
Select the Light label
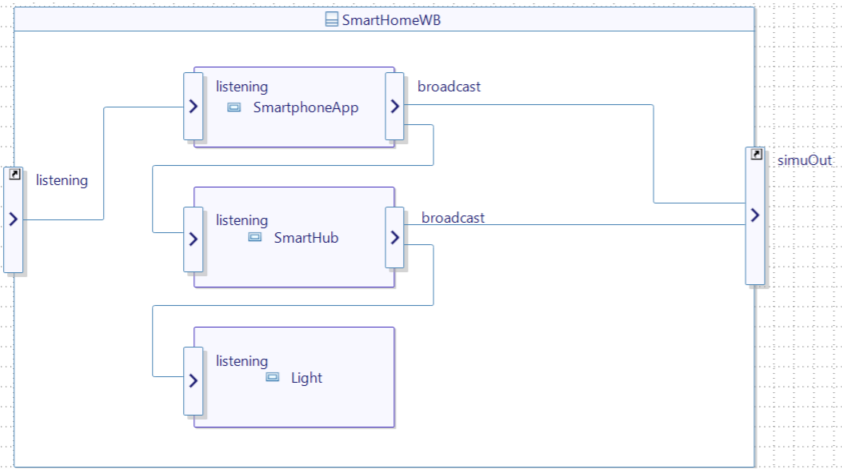pyautogui.click(x=306, y=378)
